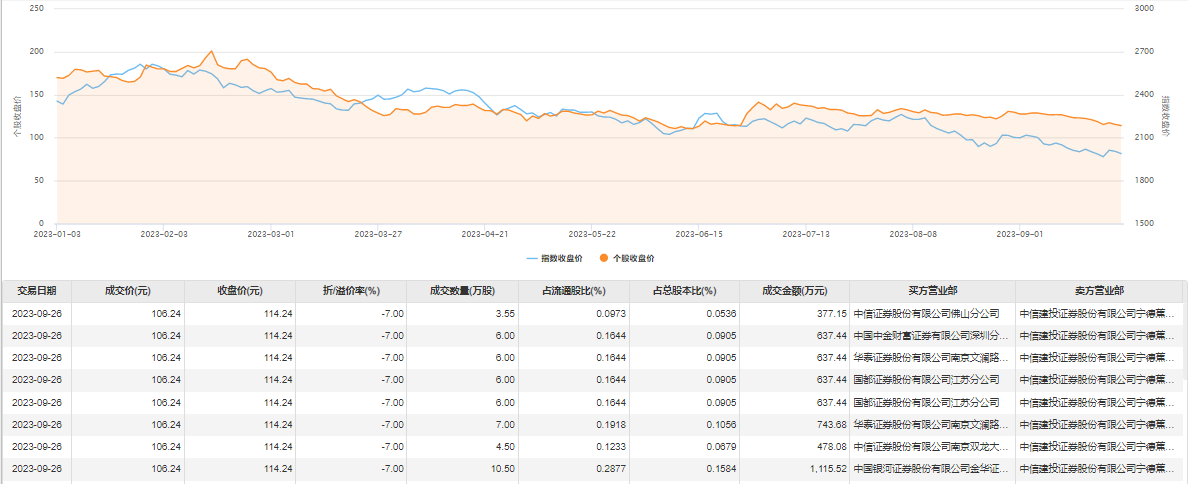Click the 占总股本比(%) column header
The image size is (1188, 484).
click(685, 291)
